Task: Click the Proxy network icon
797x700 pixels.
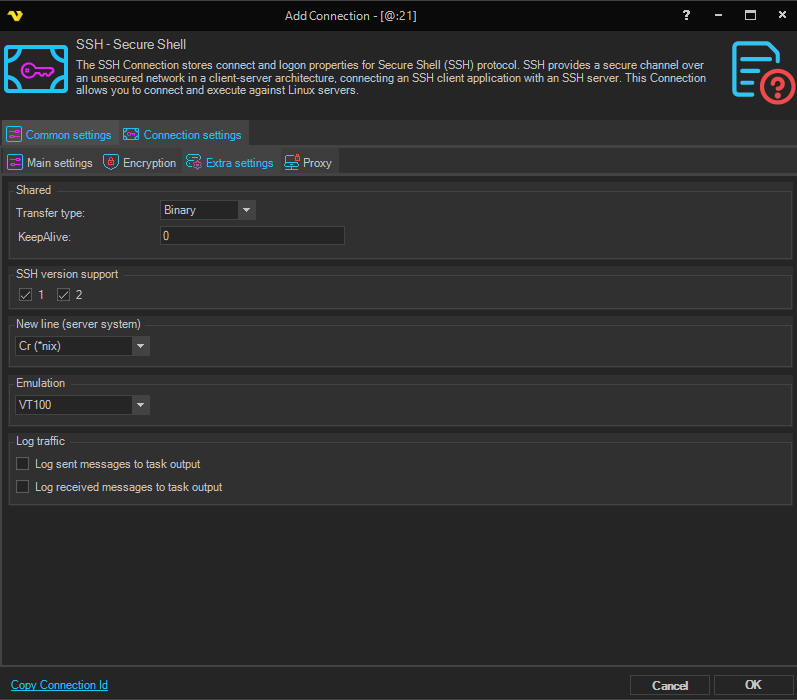Action: tap(292, 162)
